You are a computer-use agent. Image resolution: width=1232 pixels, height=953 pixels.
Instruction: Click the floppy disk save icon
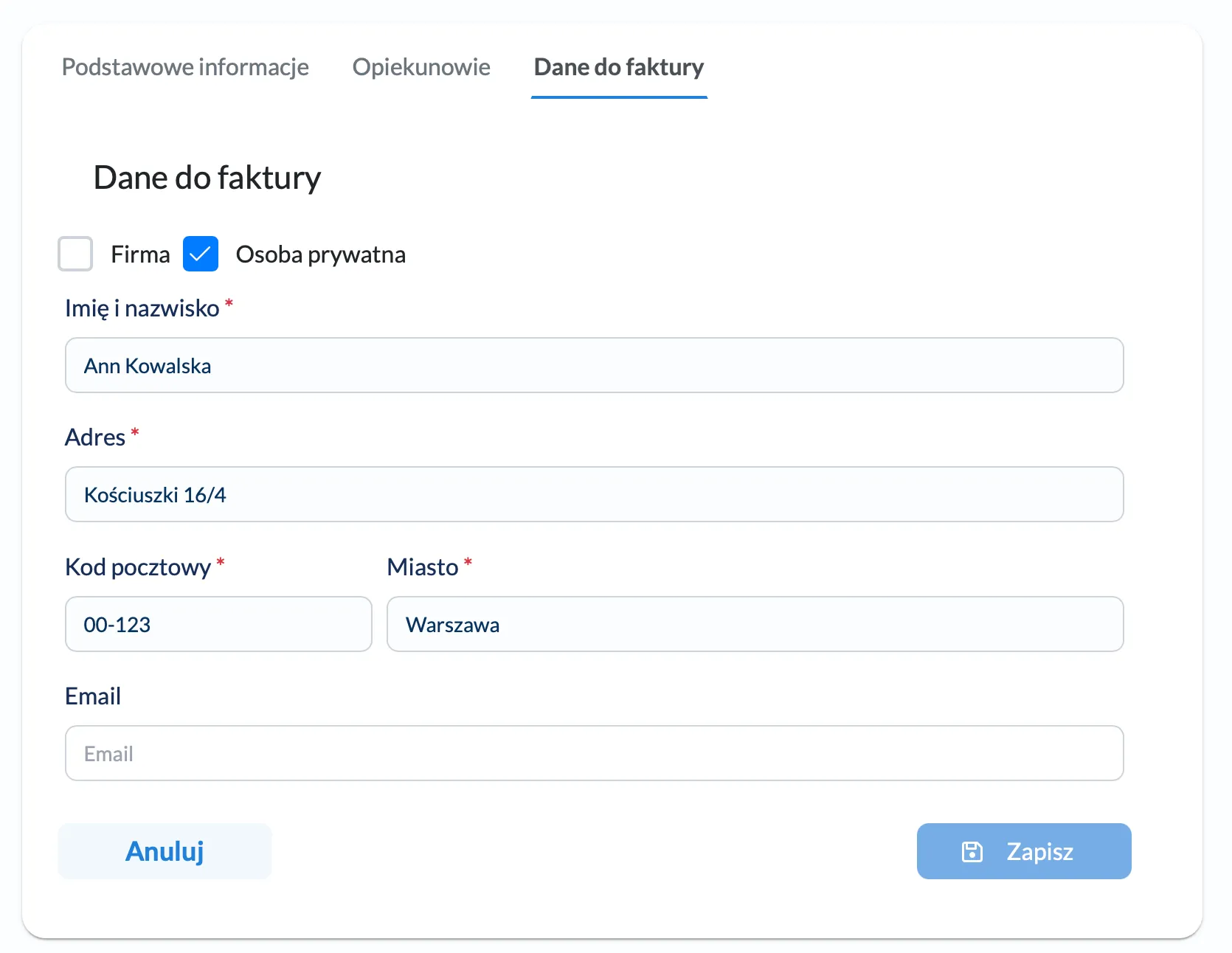pos(972,852)
